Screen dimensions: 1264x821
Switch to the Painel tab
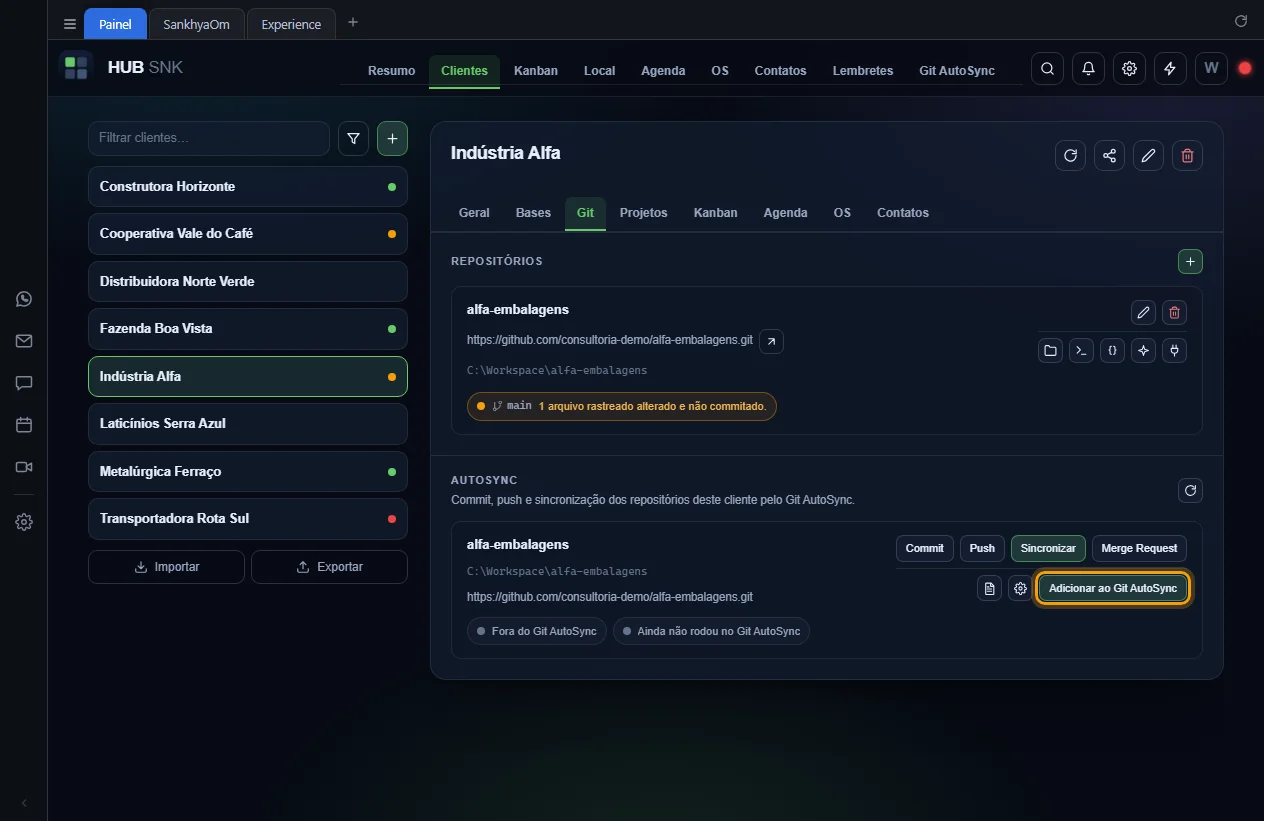115,24
